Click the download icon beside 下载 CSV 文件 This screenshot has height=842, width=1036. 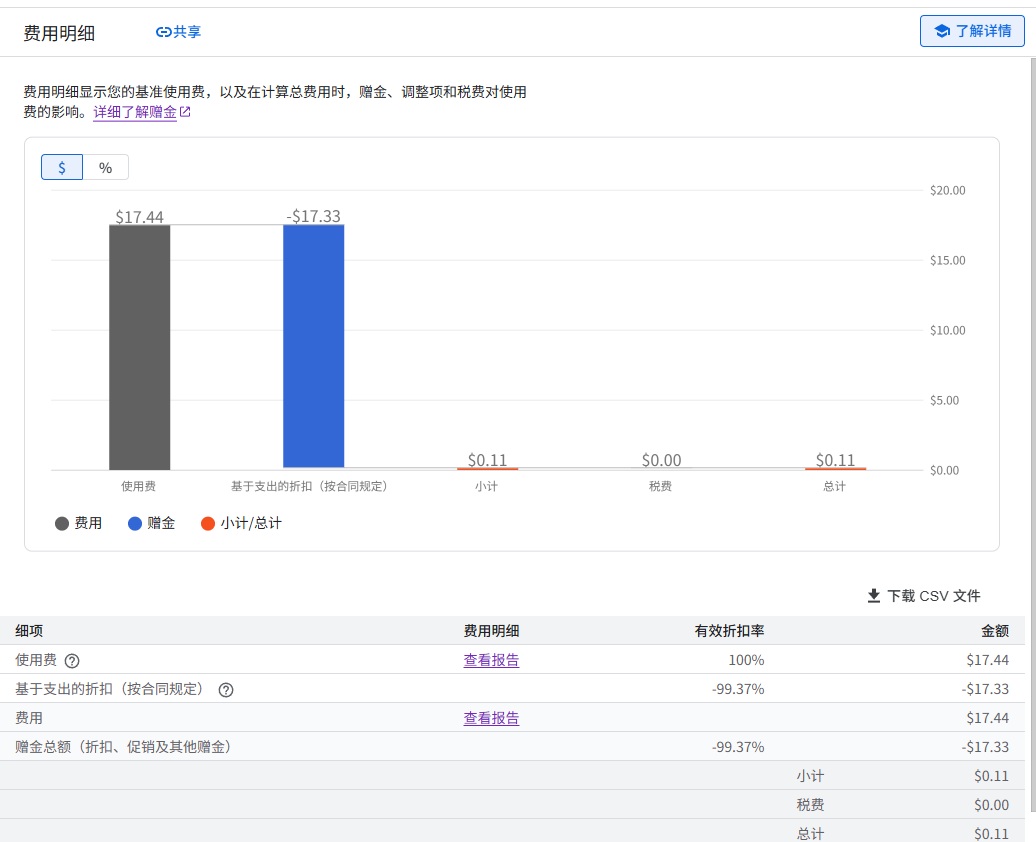click(873, 596)
